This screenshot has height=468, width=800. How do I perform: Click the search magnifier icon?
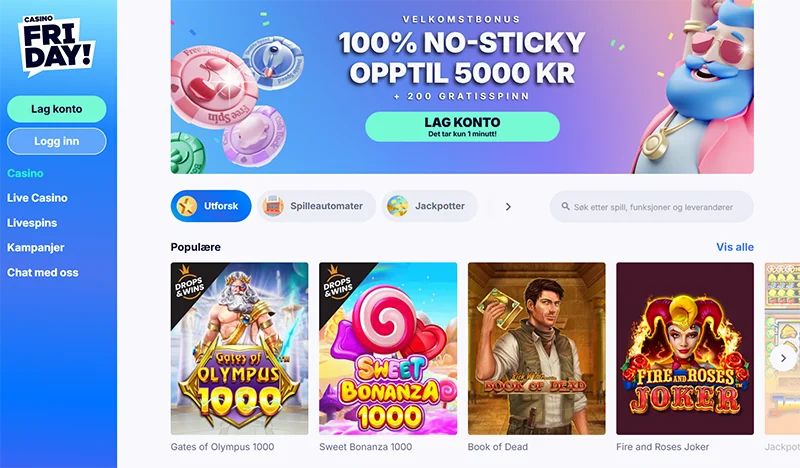pos(565,207)
